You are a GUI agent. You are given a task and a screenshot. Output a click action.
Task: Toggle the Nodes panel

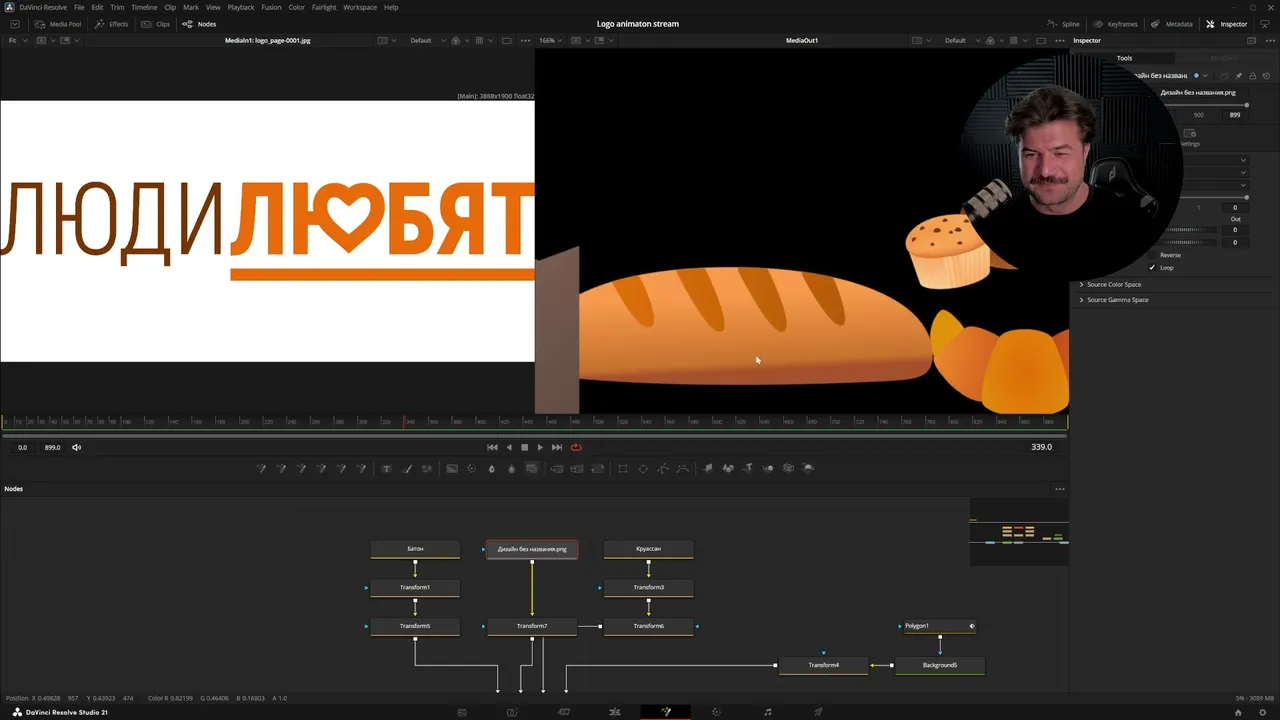click(x=199, y=24)
